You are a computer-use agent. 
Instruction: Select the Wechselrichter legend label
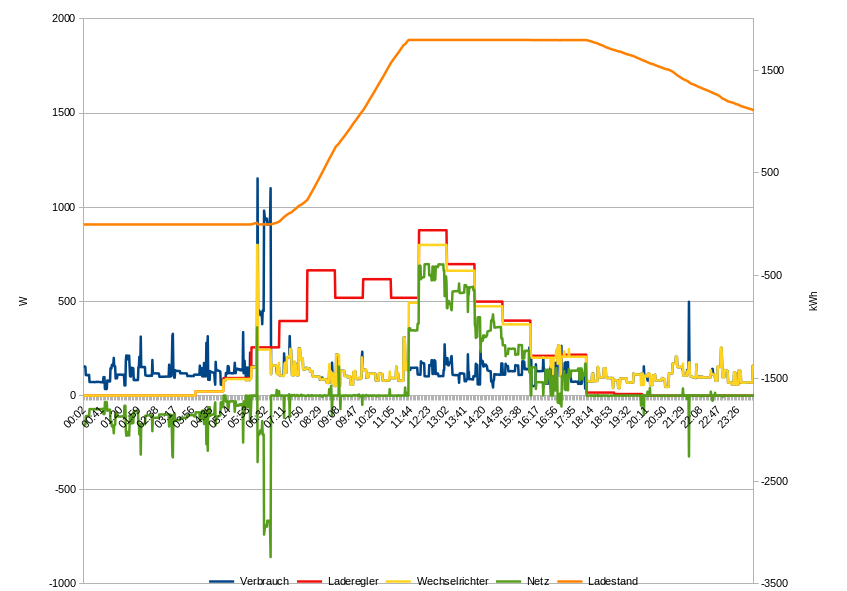click(x=452, y=581)
